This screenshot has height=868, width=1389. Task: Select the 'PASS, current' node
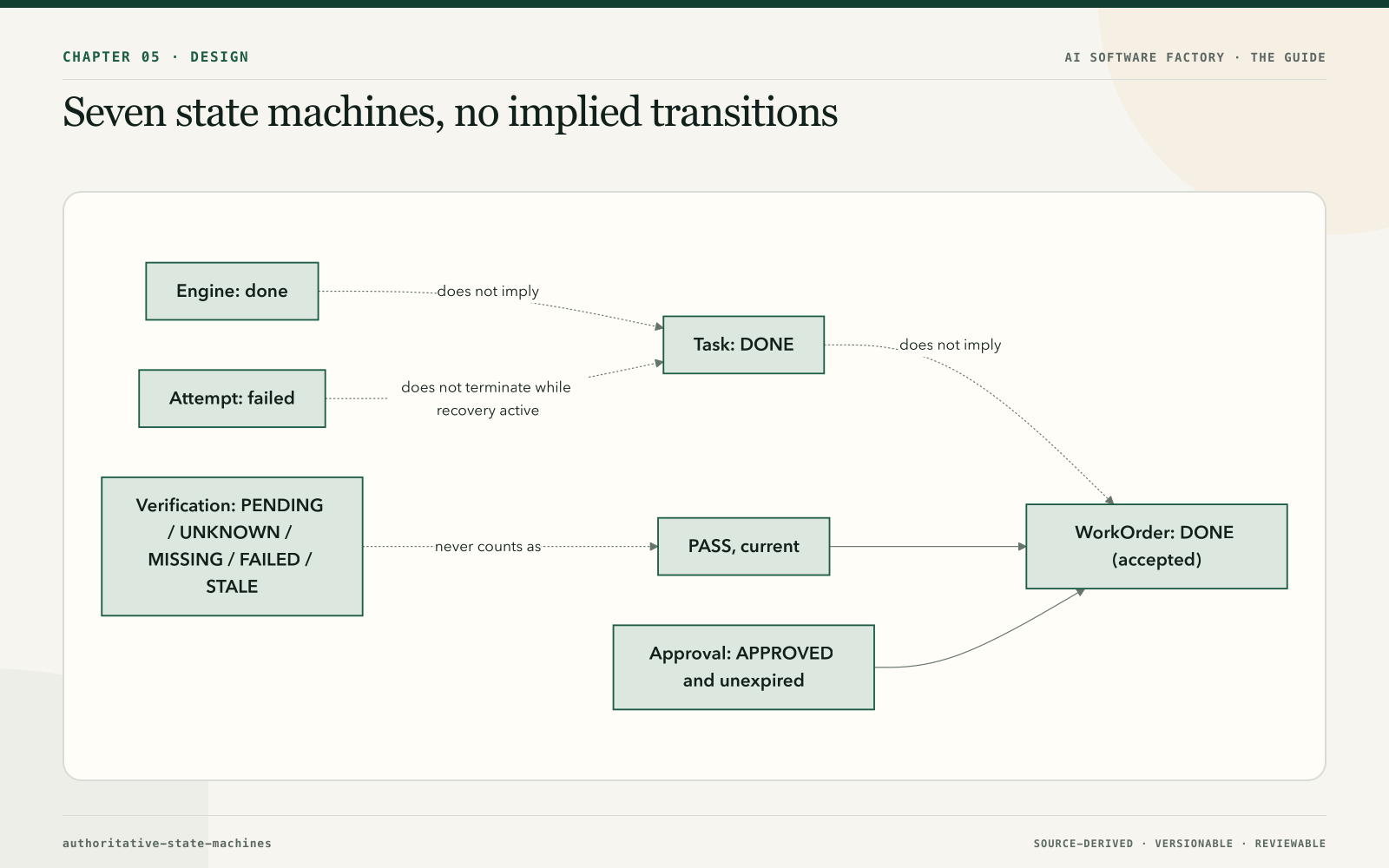click(743, 546)
